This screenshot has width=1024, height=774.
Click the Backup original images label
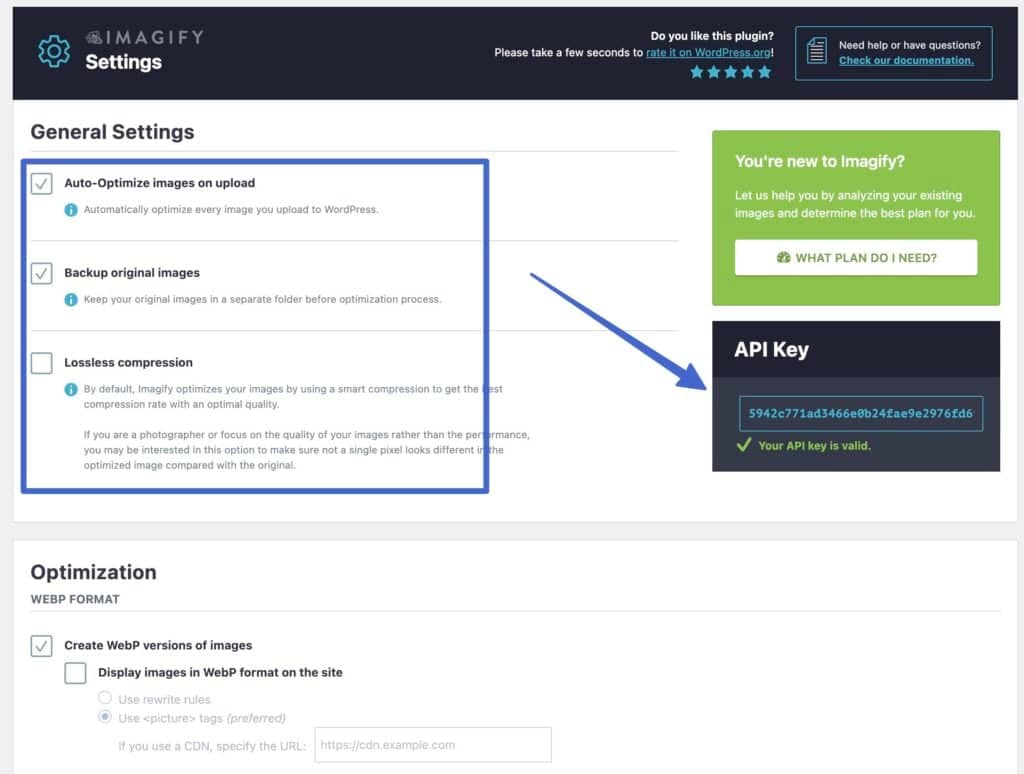tap(132, 272)
